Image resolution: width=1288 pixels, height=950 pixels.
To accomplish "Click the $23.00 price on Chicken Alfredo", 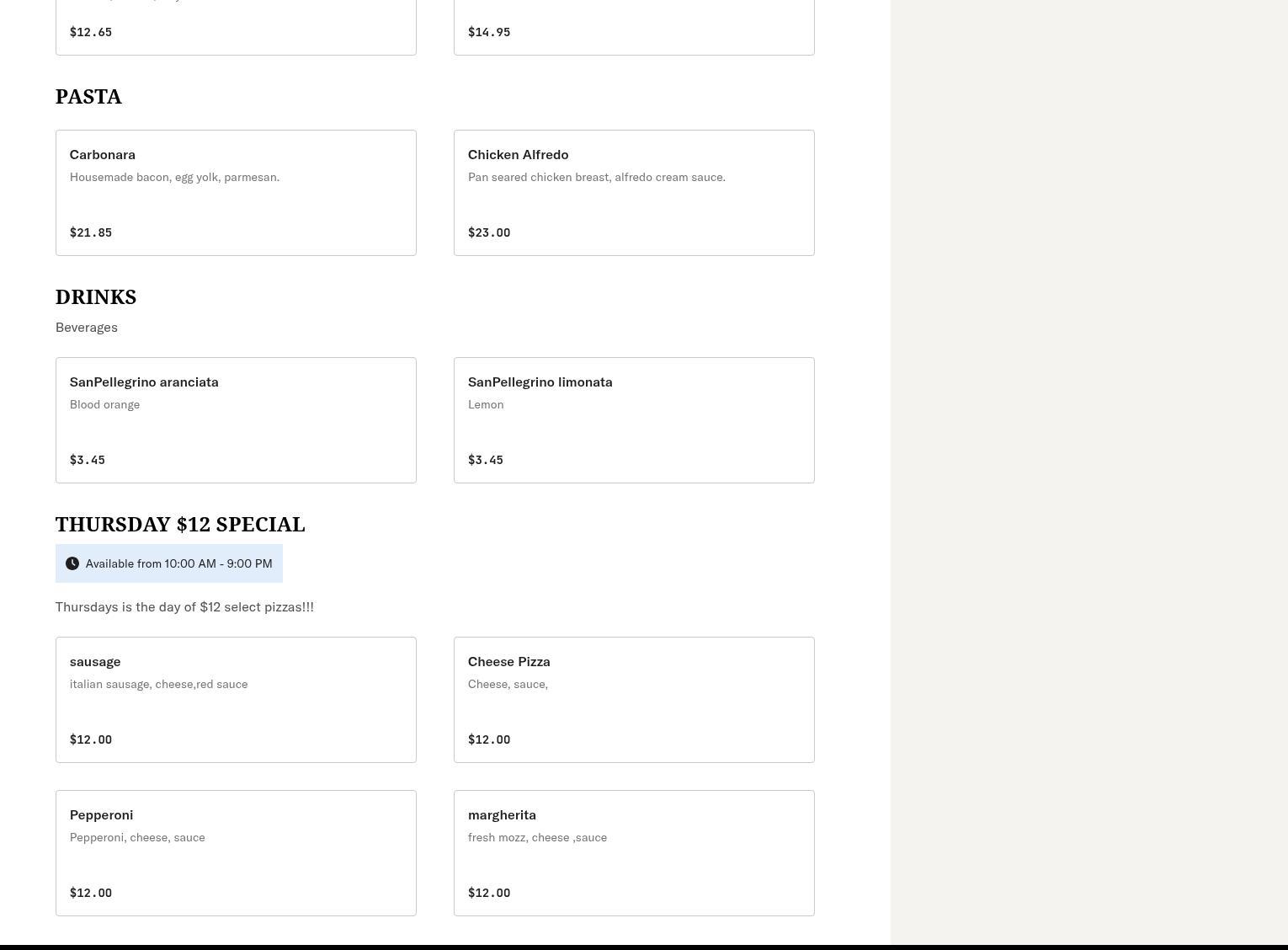I will tap(489, 232).
